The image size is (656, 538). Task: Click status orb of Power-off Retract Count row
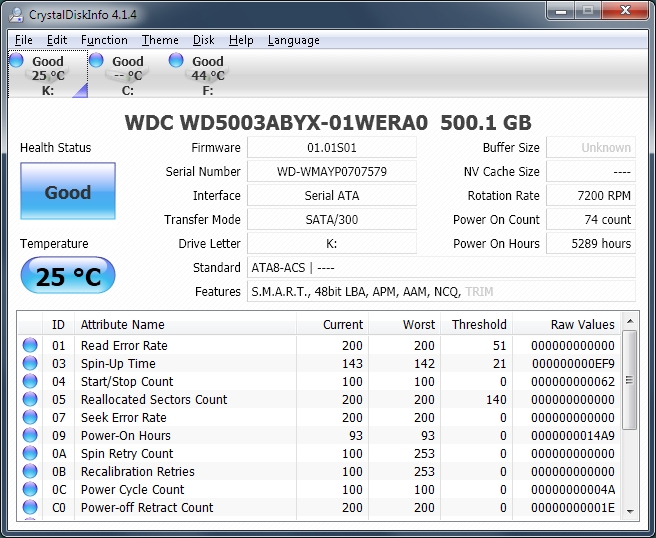(x=30, y=507)
